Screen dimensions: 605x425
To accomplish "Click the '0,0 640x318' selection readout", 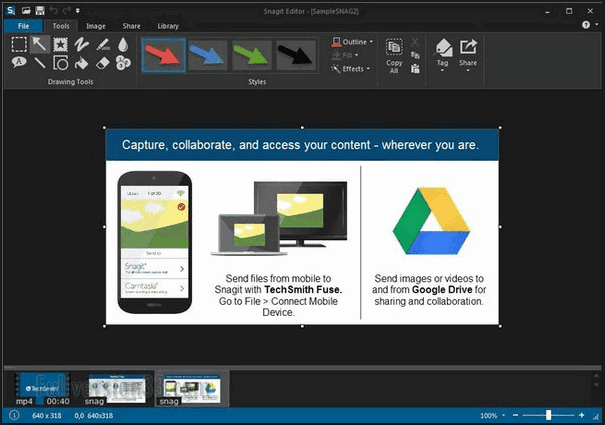I will pyautogui.click(x=94, y=415).
